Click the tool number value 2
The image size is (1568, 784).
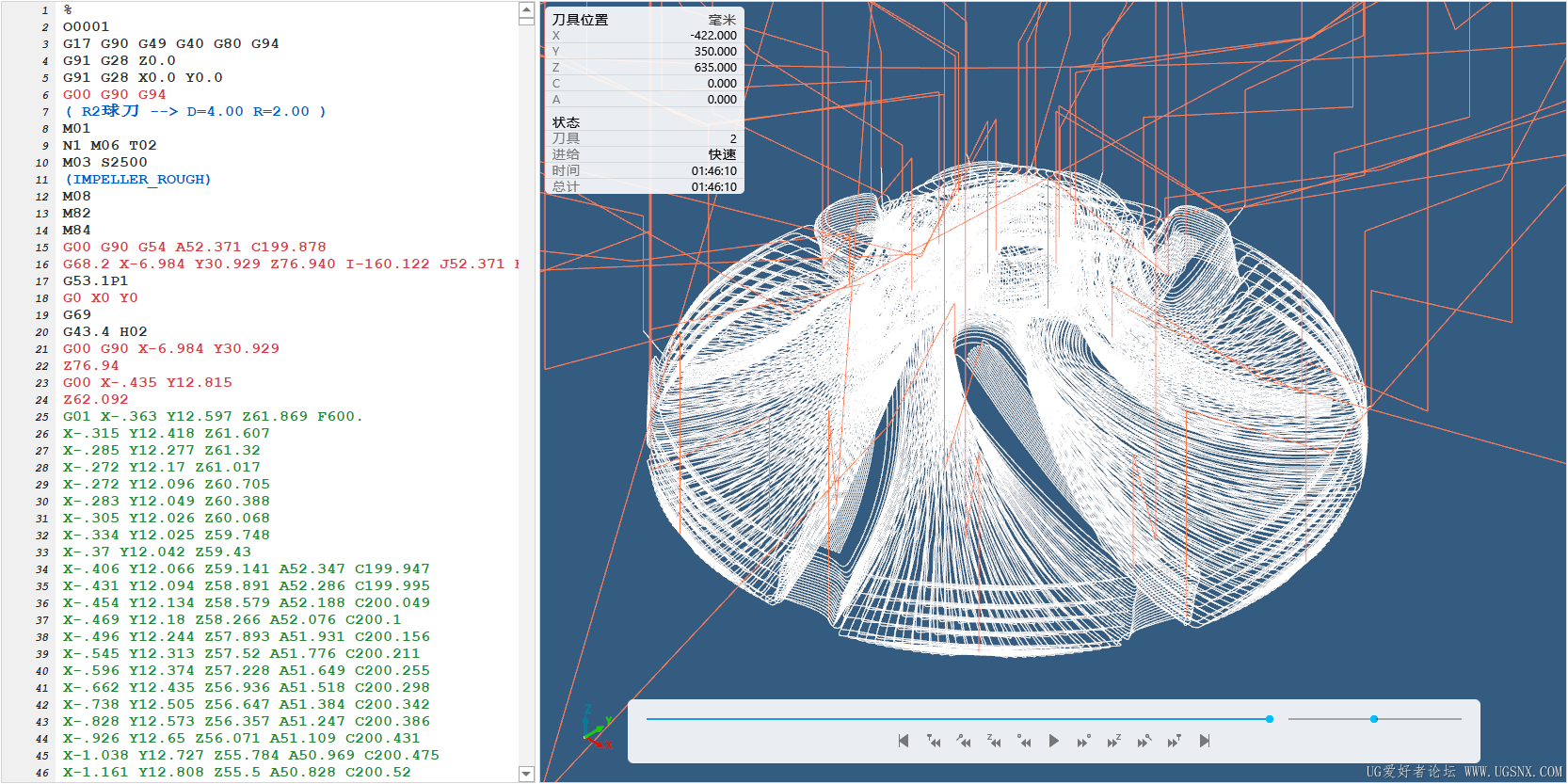[733, 138]
